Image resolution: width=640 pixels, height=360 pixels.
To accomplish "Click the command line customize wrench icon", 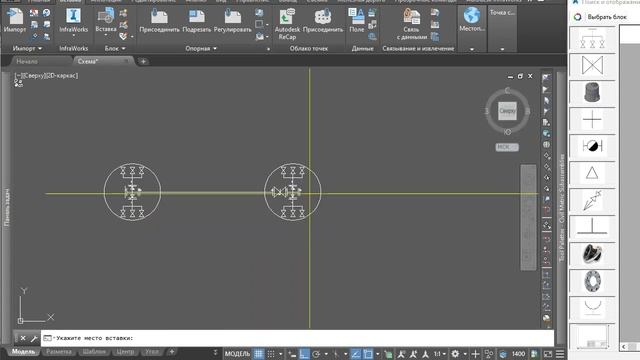I will coord(34,338).
